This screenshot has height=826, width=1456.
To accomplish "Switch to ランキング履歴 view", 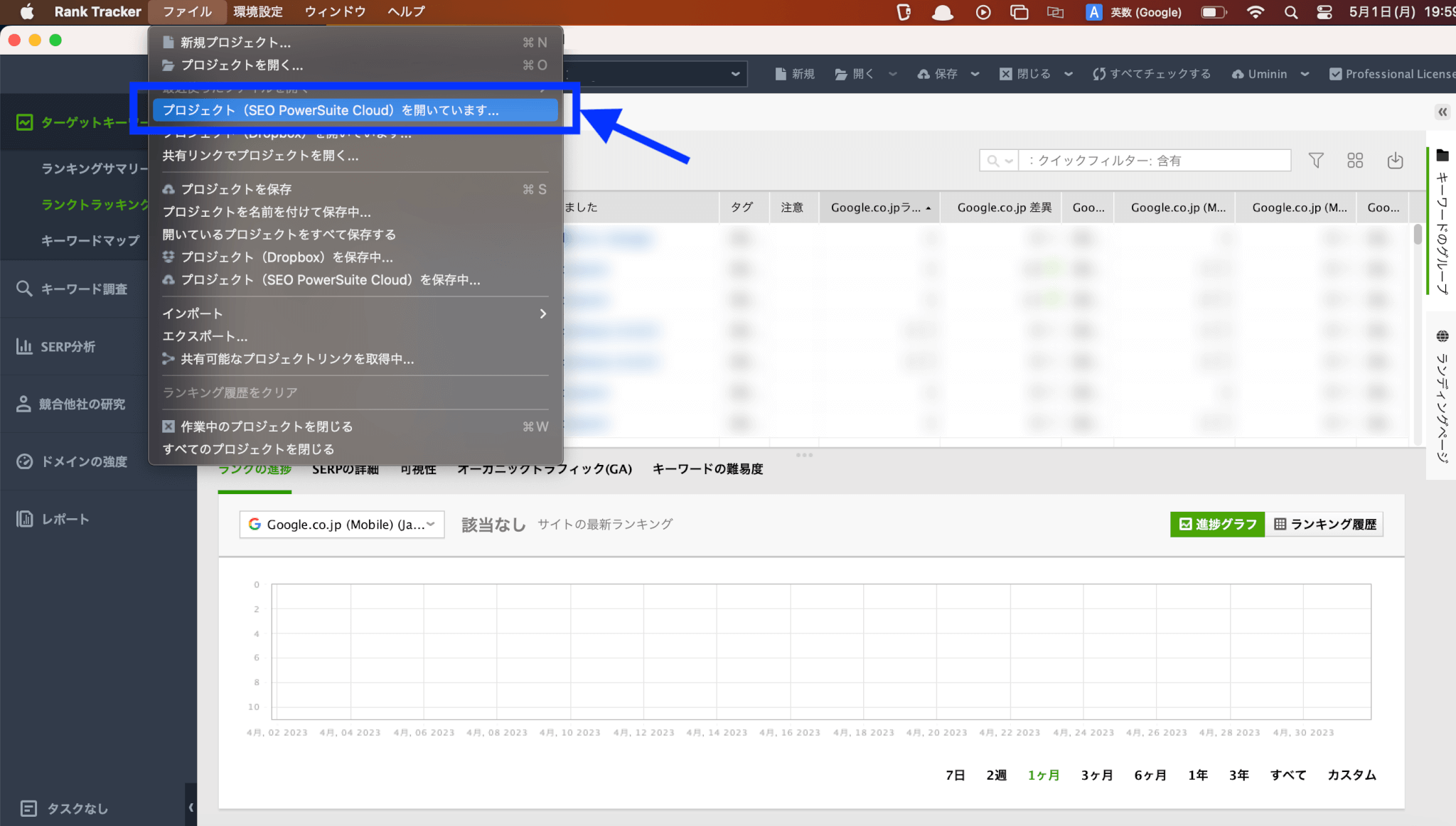I will [1324, 524].
